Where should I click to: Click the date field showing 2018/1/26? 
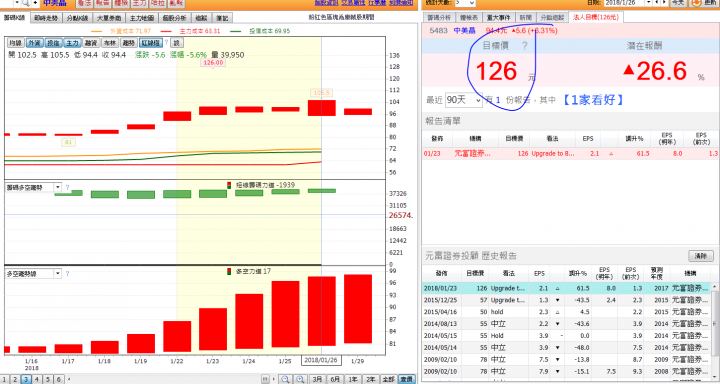[x=624, y=3]
